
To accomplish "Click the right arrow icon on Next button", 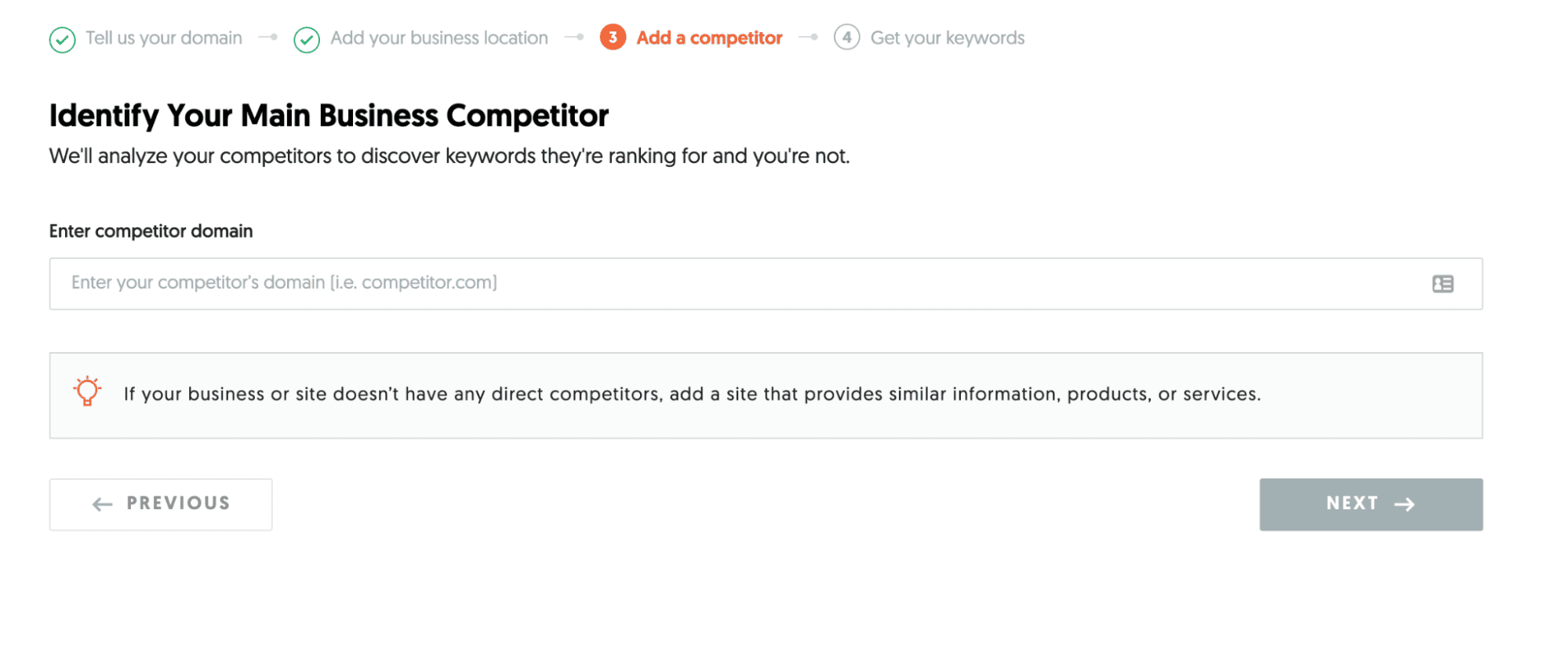I will (x=1406, y=504).
